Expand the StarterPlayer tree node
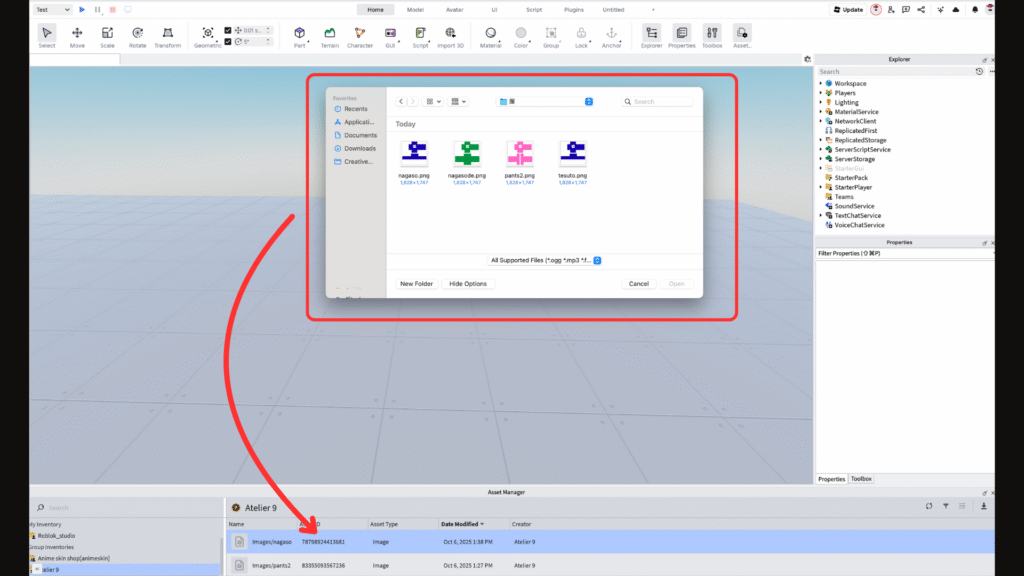Screen dimensions: 1024x576 [x=821, y=187]
